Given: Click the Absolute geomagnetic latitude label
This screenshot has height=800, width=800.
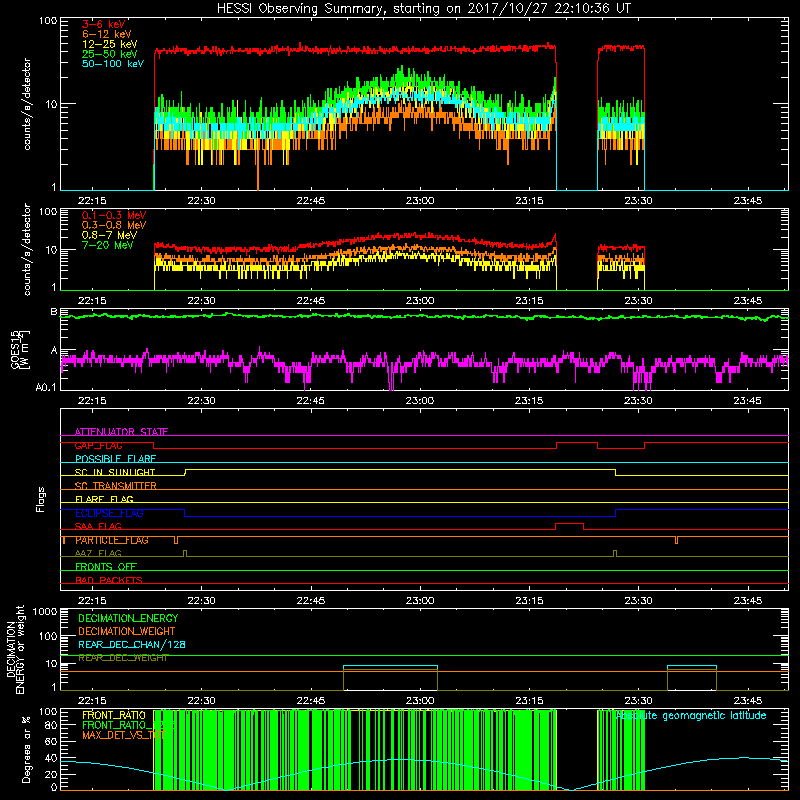Looking at the screenshot, I should [691, 716].
